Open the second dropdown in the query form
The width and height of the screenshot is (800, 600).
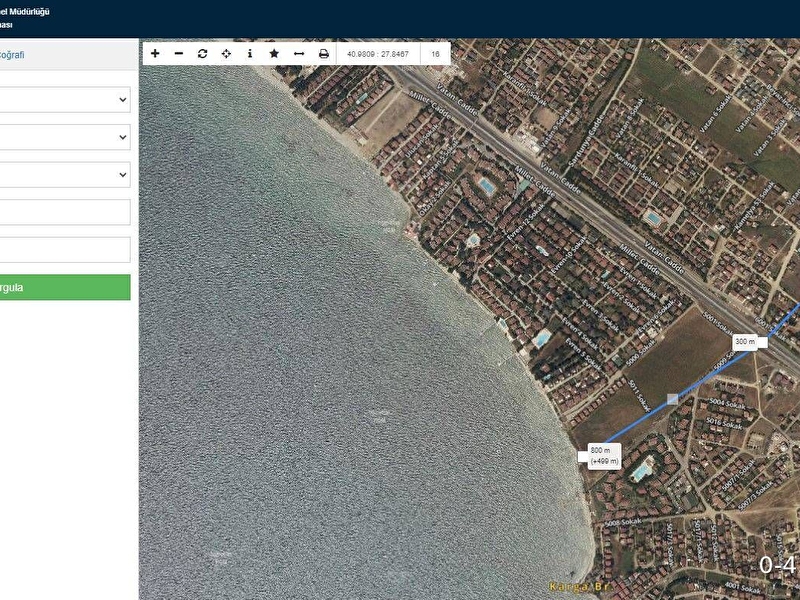click(x=64, y=137)
